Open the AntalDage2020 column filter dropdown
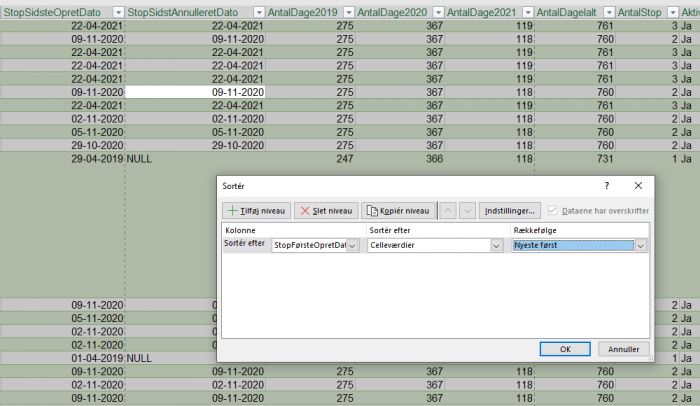 click(438, 13)
